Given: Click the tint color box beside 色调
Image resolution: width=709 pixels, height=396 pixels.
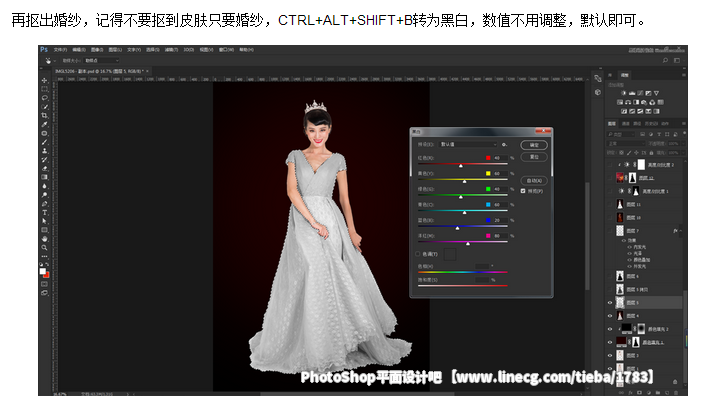Looking at the screenshot, I should [x=450, y=254].
